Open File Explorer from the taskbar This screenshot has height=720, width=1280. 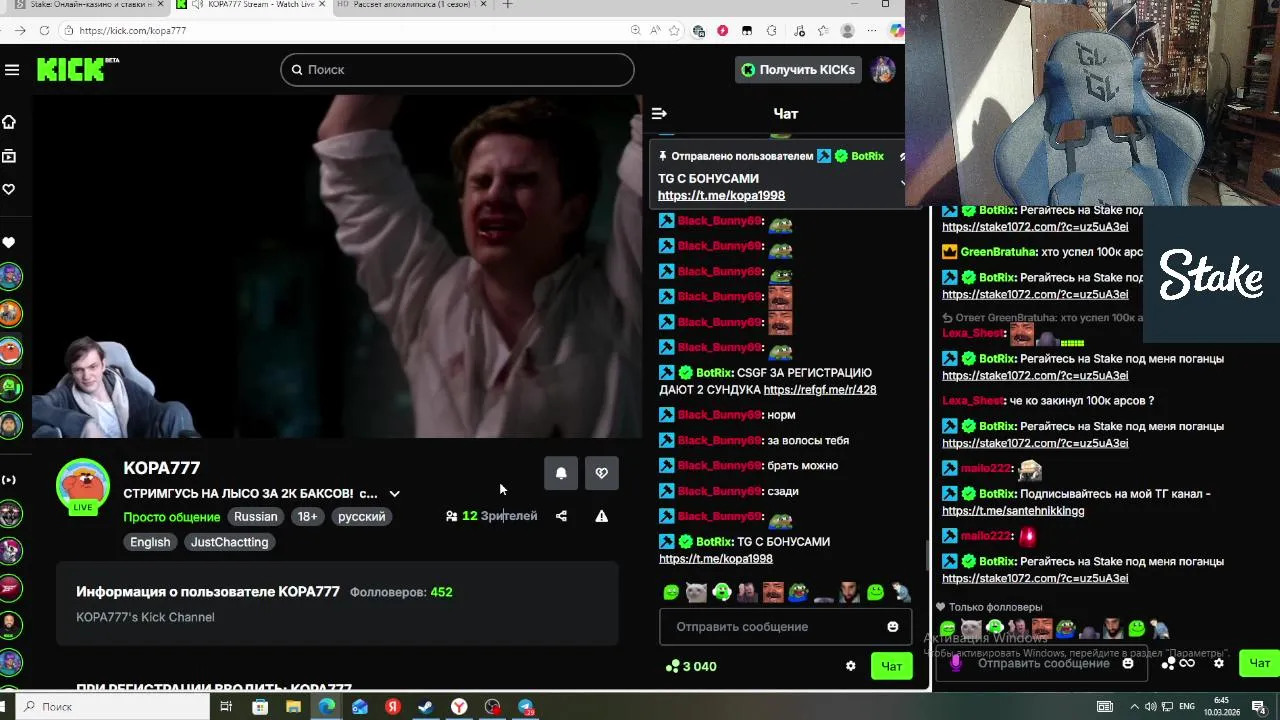pos(293,707)
